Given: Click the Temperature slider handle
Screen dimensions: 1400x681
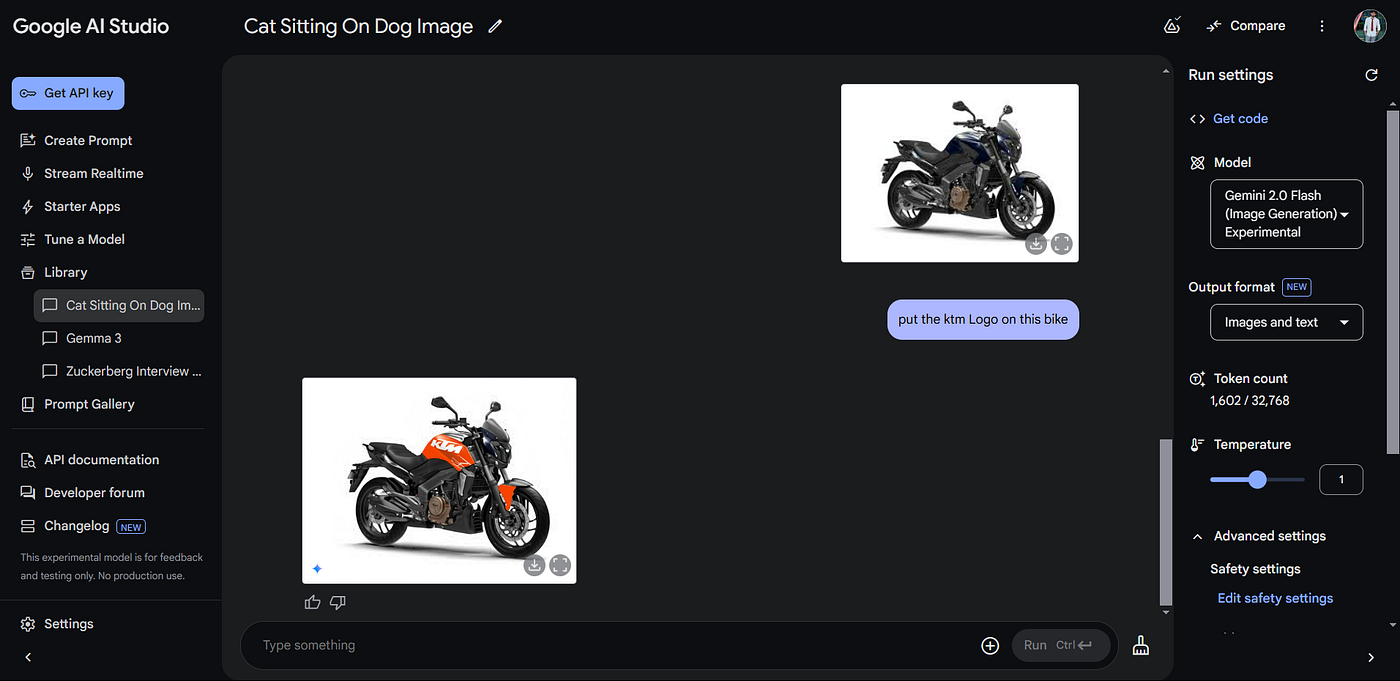Looking at the screenshot, I should [1258, 480].
